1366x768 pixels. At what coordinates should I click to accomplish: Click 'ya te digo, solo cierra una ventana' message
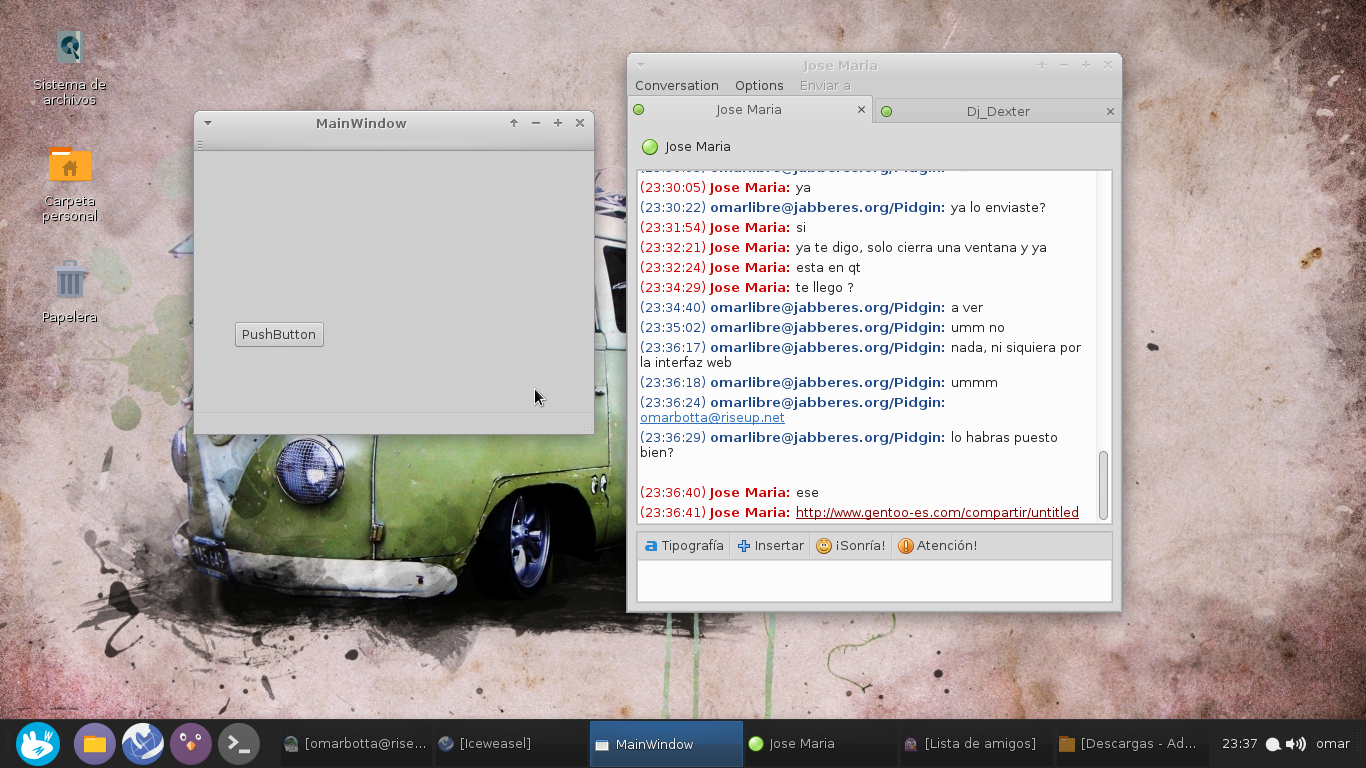[x=921, y=248]
